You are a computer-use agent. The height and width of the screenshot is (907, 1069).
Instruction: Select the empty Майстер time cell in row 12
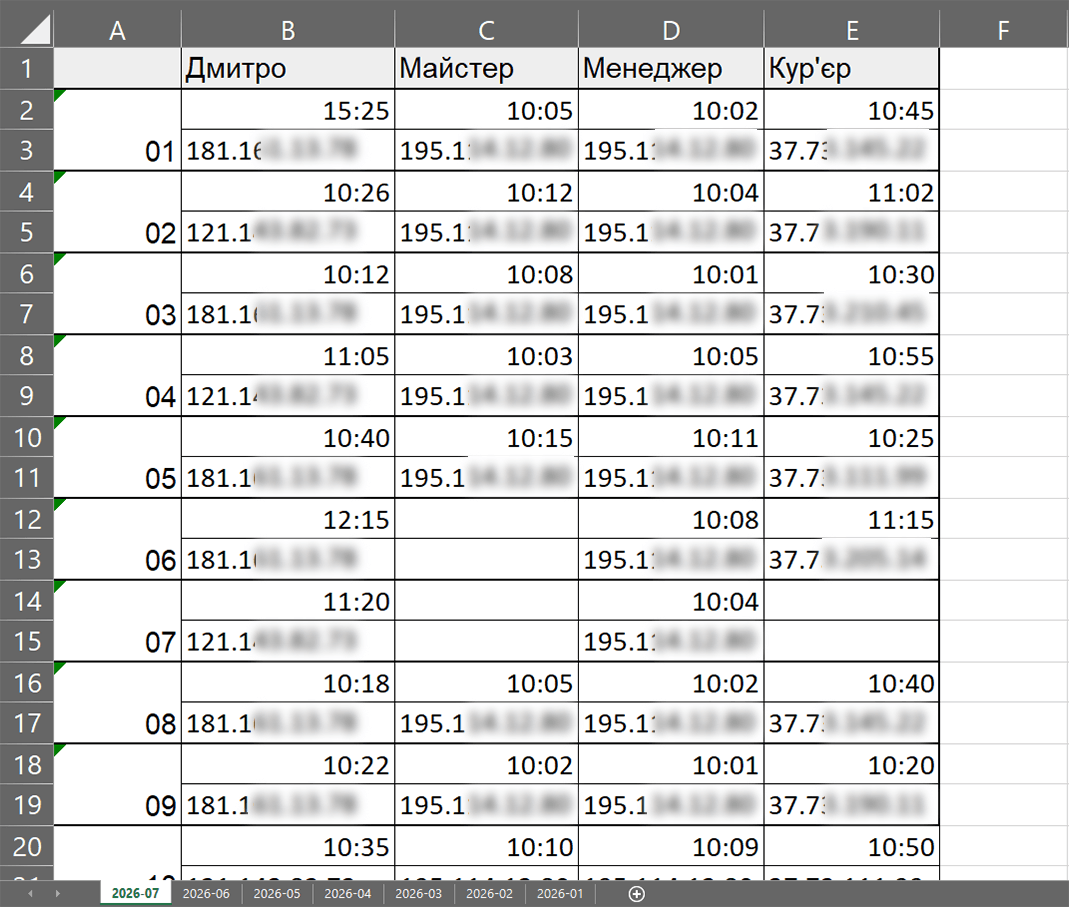pyautogui.click(x=486, y=519)
